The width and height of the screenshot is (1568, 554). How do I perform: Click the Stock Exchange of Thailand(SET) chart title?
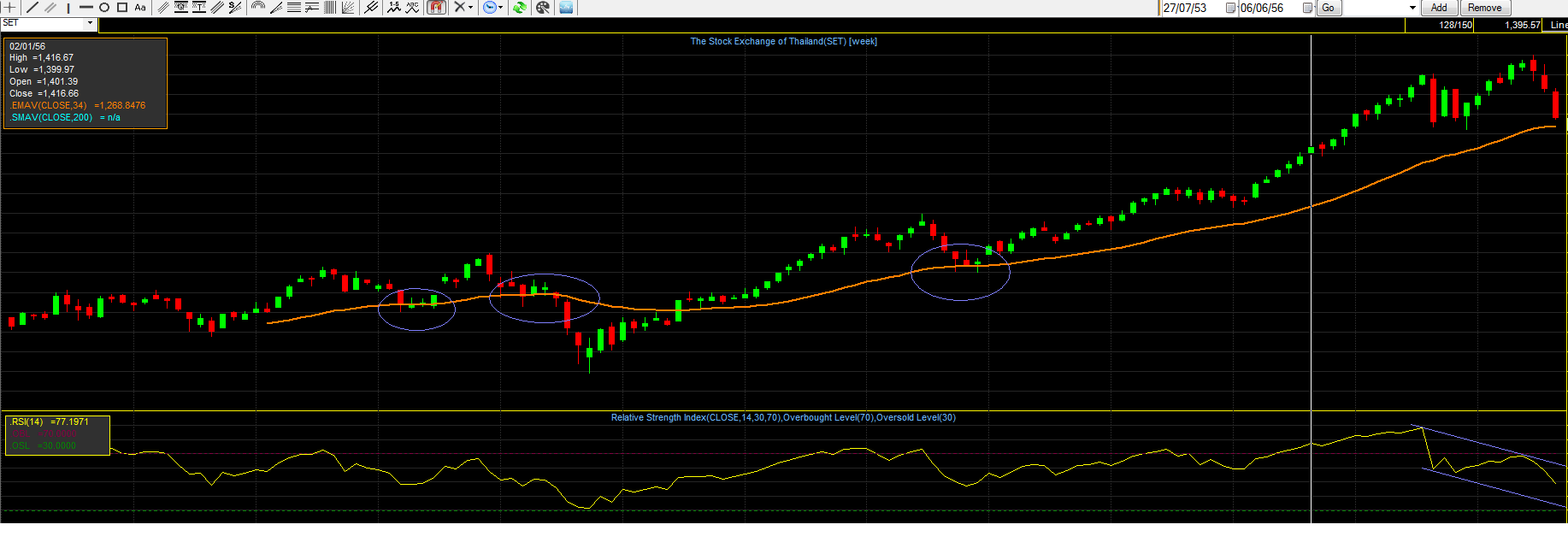(783, 41)
